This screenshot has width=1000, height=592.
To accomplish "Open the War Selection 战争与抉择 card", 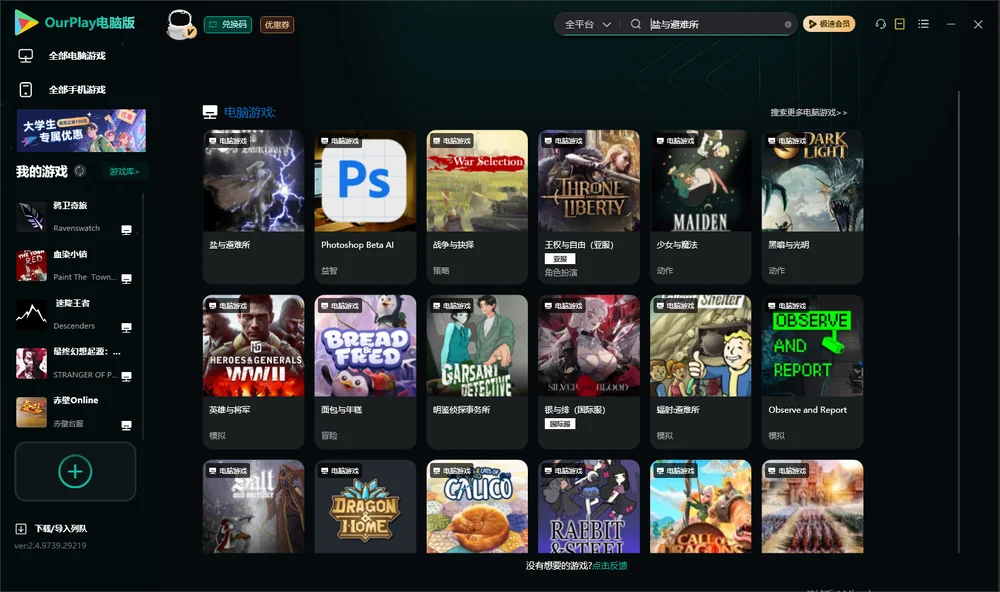I will coord(477,207).
